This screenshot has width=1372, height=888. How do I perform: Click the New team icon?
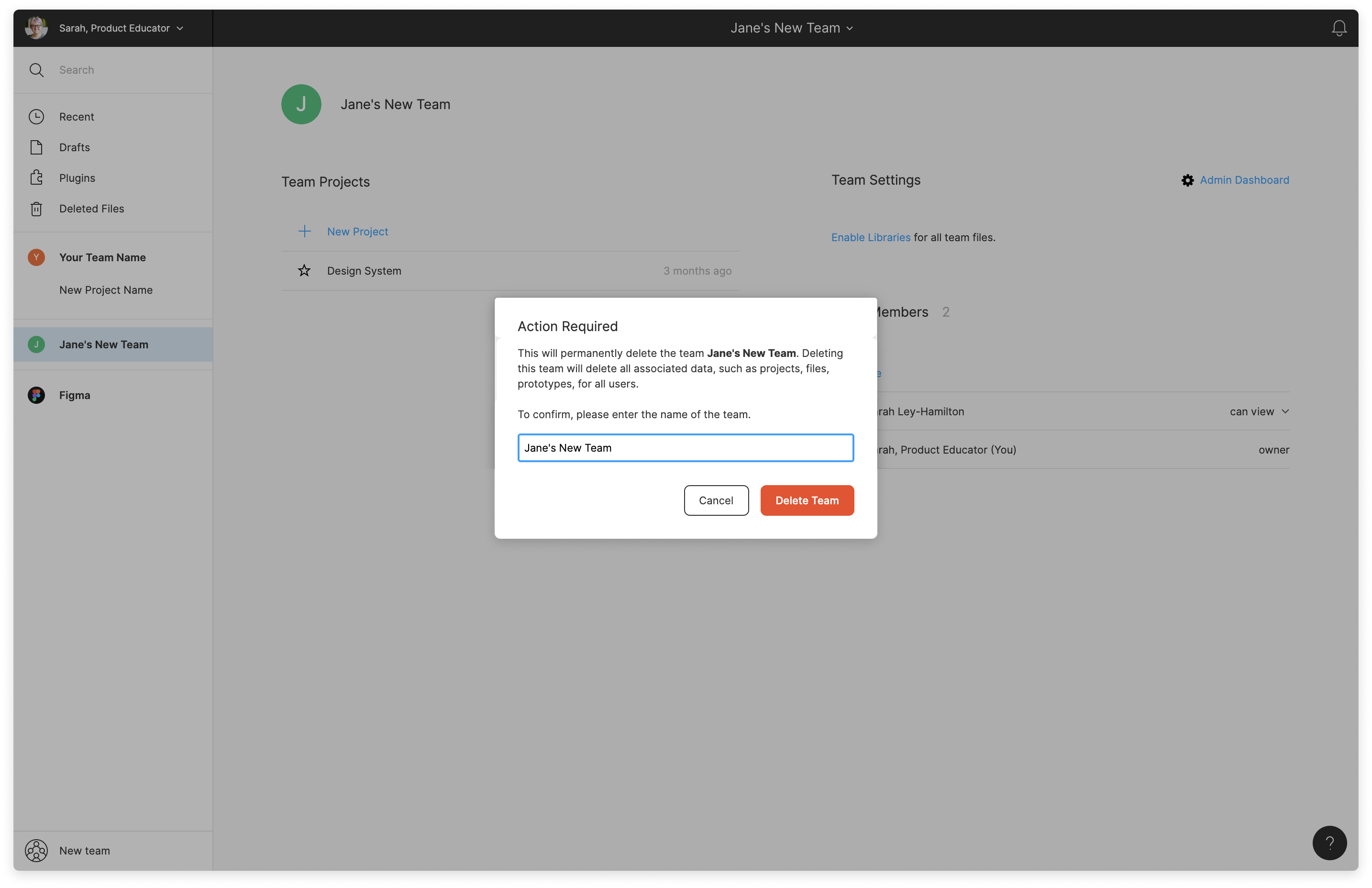point(36,850)
